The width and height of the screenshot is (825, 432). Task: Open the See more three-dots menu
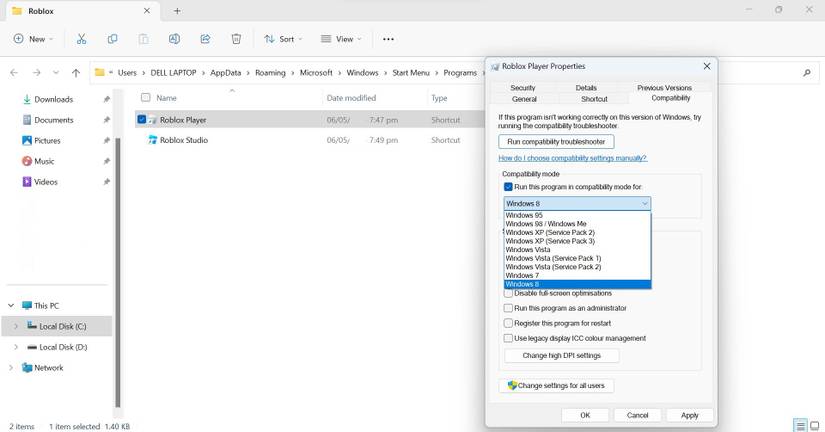pyautogui.click(x=388, y=39)
